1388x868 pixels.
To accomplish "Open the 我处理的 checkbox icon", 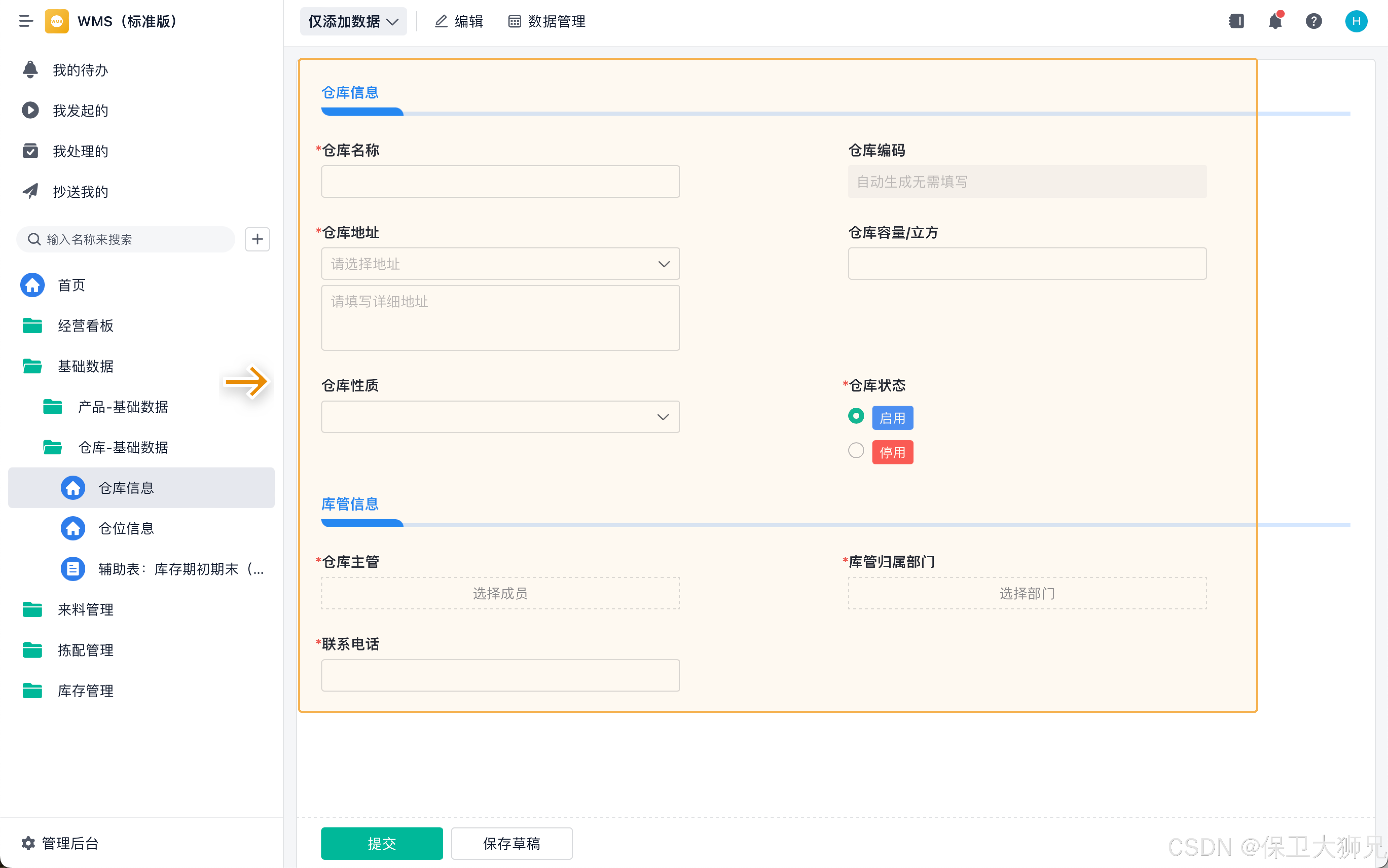I will pyautogui.click(x=30, y=151).
